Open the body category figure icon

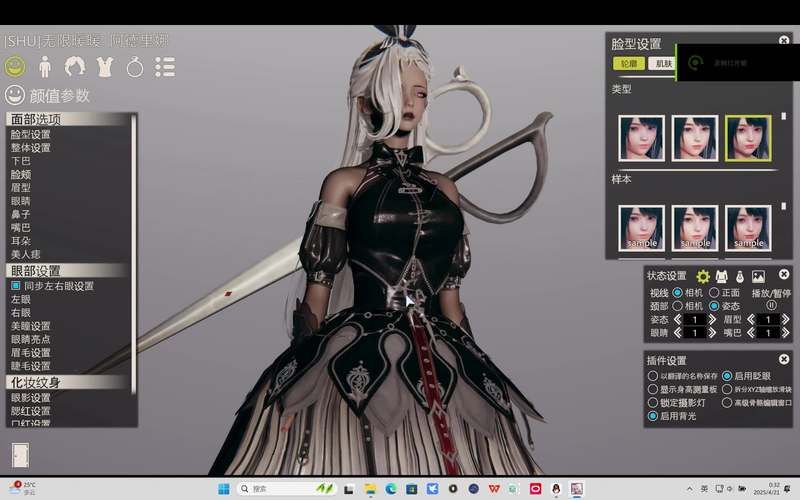[45, 67]
